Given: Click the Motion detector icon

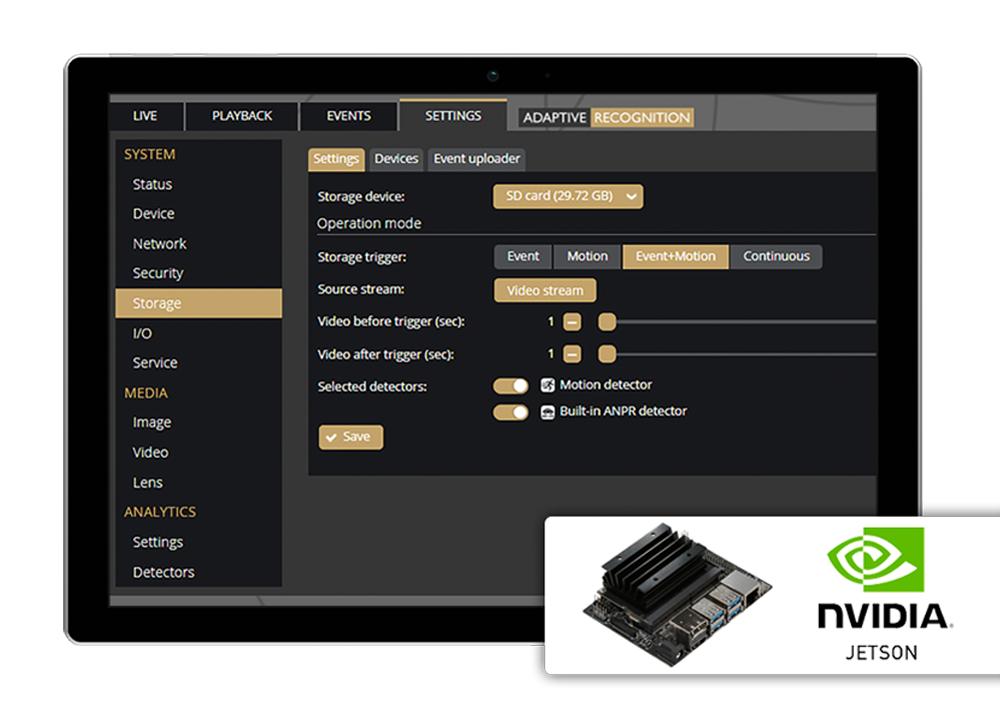Looking at the screenshot, I should coord(548,385).
